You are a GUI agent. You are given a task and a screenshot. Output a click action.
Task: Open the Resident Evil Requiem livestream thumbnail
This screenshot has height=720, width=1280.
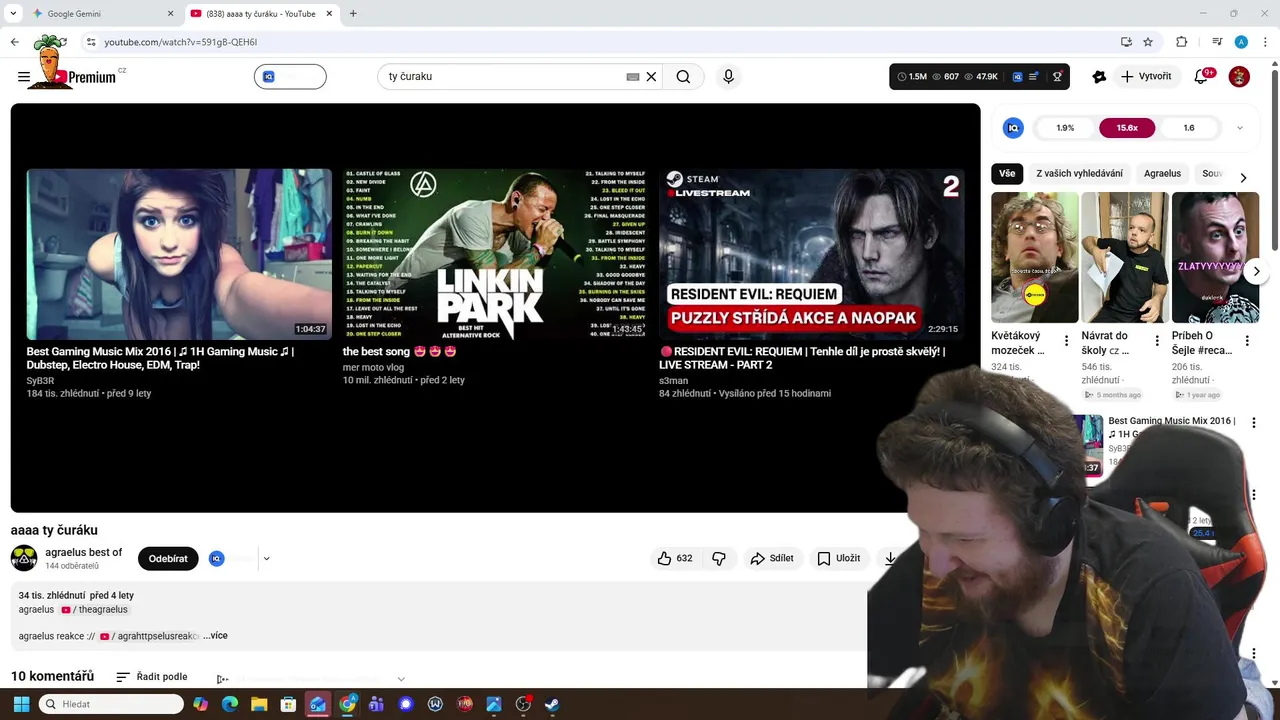click(811, 254)
